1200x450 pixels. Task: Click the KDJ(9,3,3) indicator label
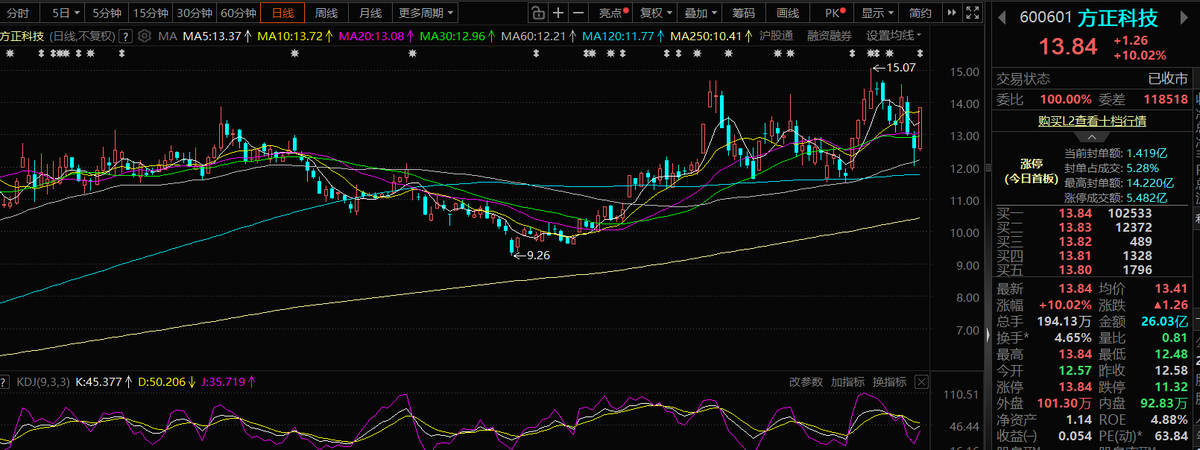(43, 382)
